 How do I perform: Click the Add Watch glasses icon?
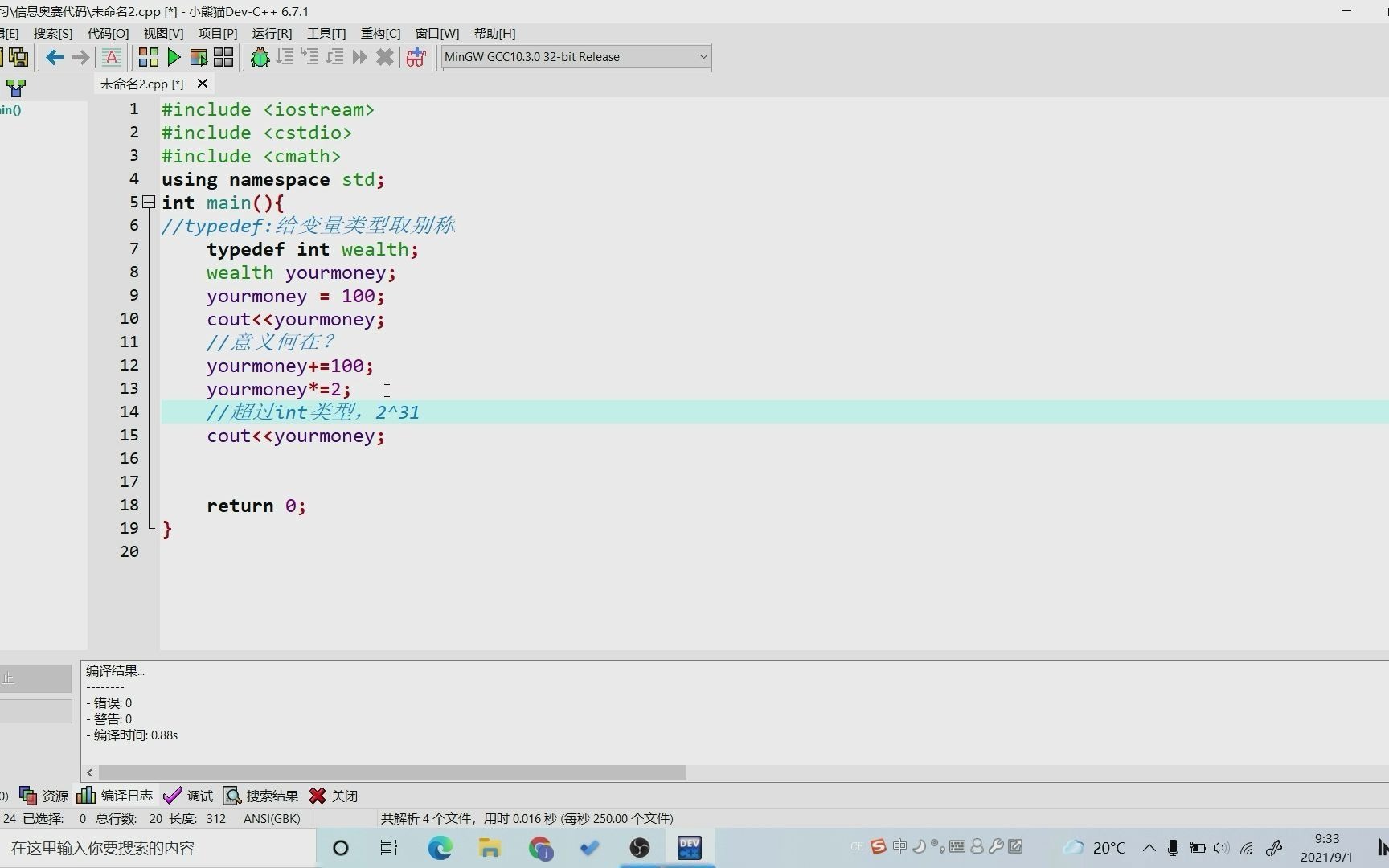pyautogui.click(x=416, y=57)
